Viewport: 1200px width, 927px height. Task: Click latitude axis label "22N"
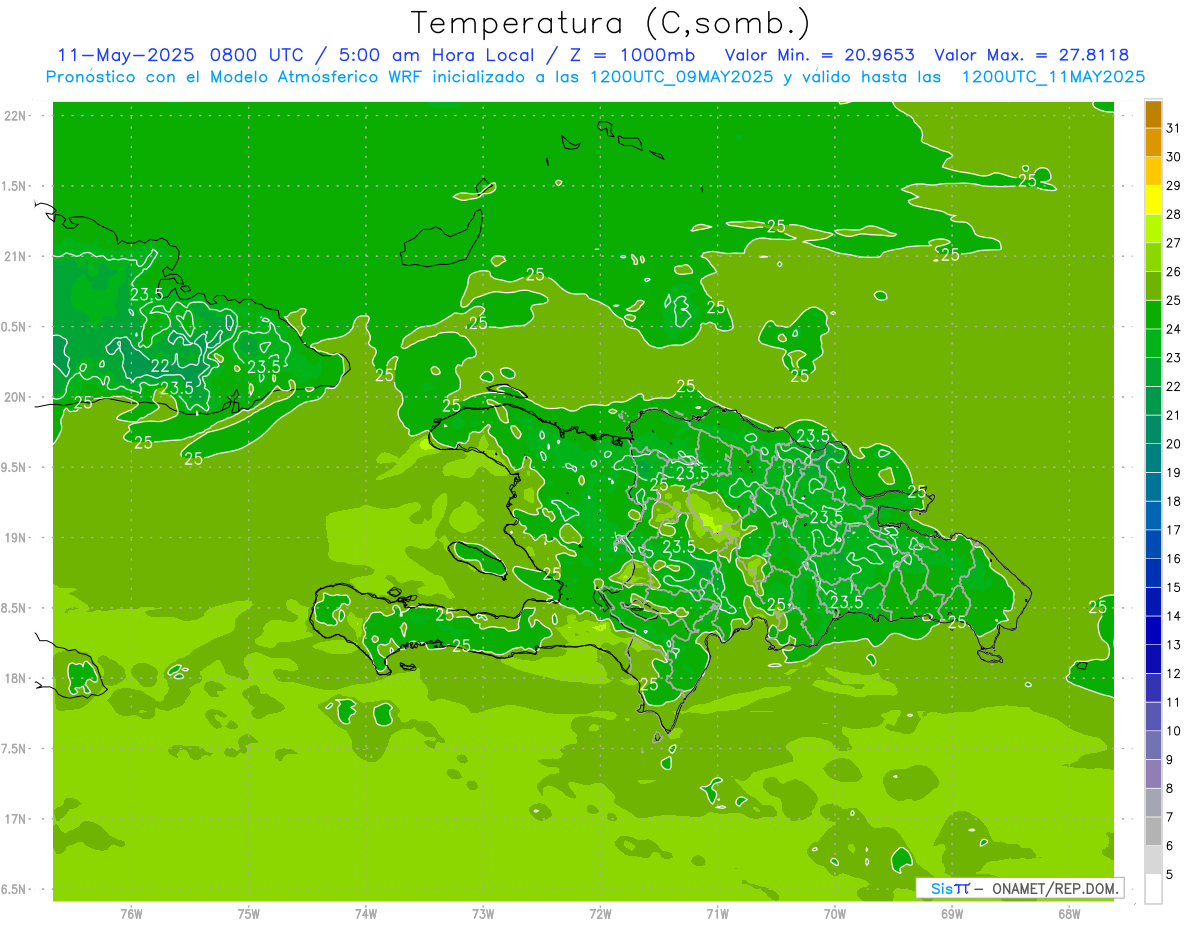(x=15, y=116)
